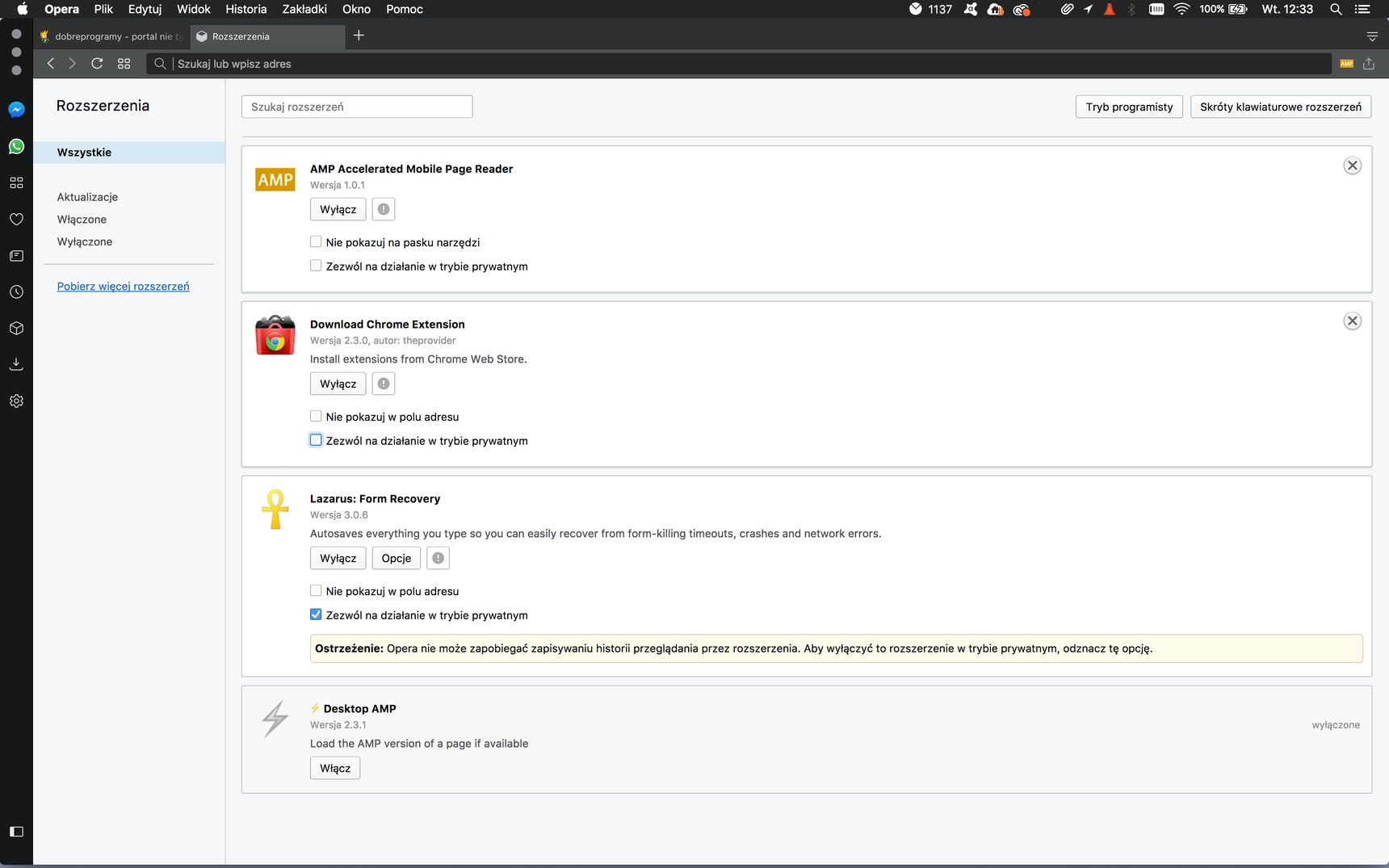
Task: Check Download Chrome 'Nie pokazuj w polu adresu'
Action: pos(316,416)
